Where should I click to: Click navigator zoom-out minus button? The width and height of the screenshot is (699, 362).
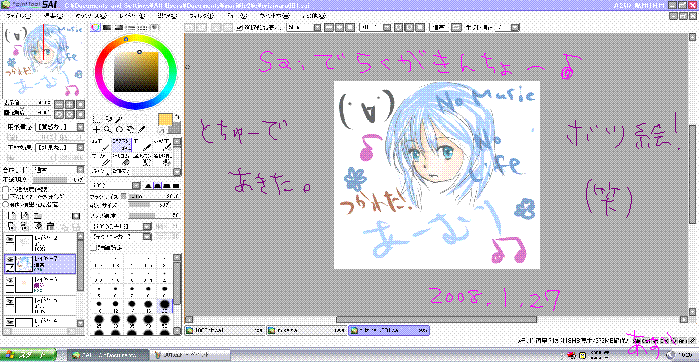pos(59,104)
